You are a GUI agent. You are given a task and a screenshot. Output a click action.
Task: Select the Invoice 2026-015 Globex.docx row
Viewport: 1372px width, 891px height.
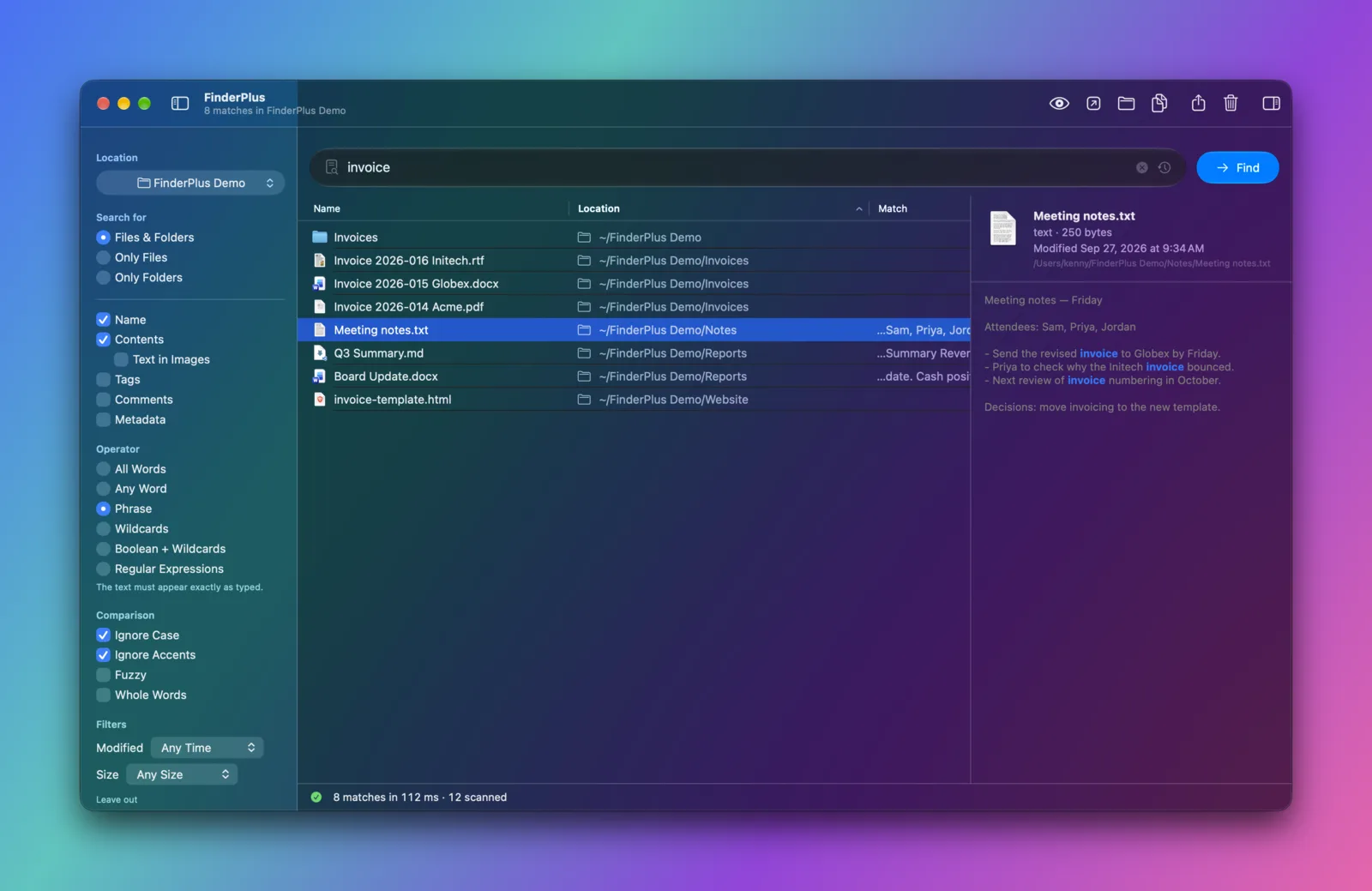(634, 284)
